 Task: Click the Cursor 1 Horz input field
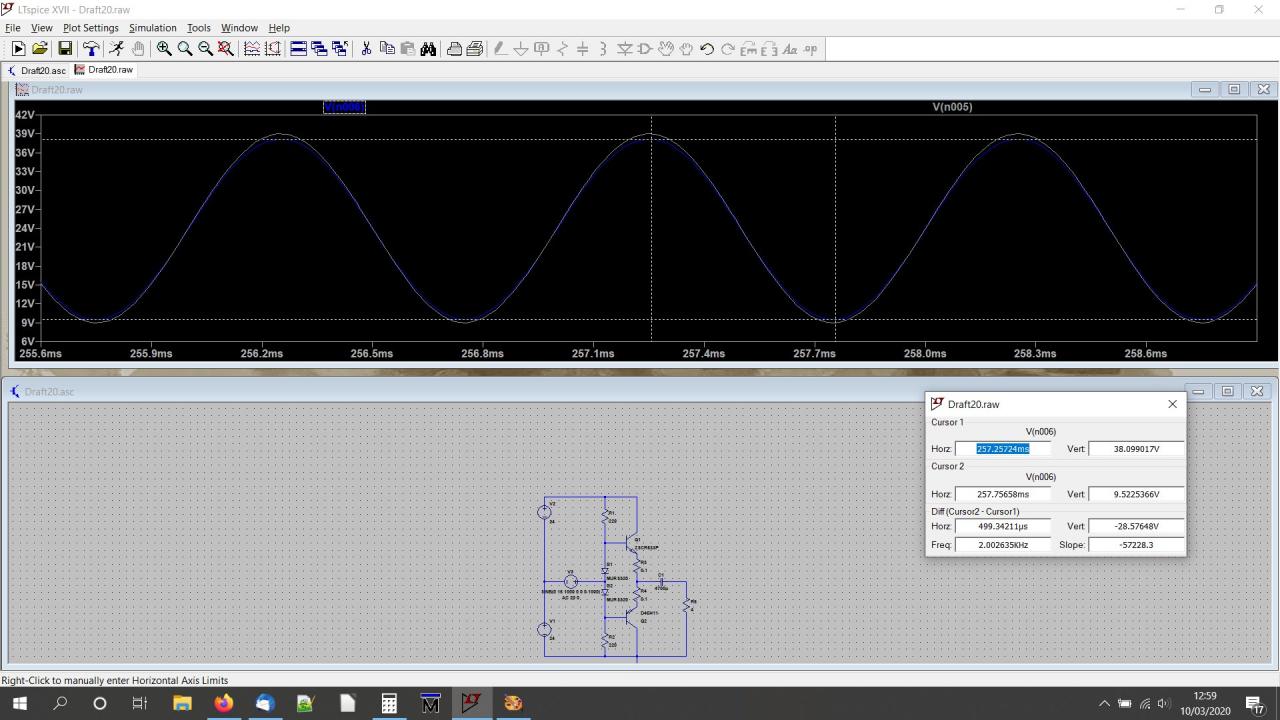[1003, 449]
